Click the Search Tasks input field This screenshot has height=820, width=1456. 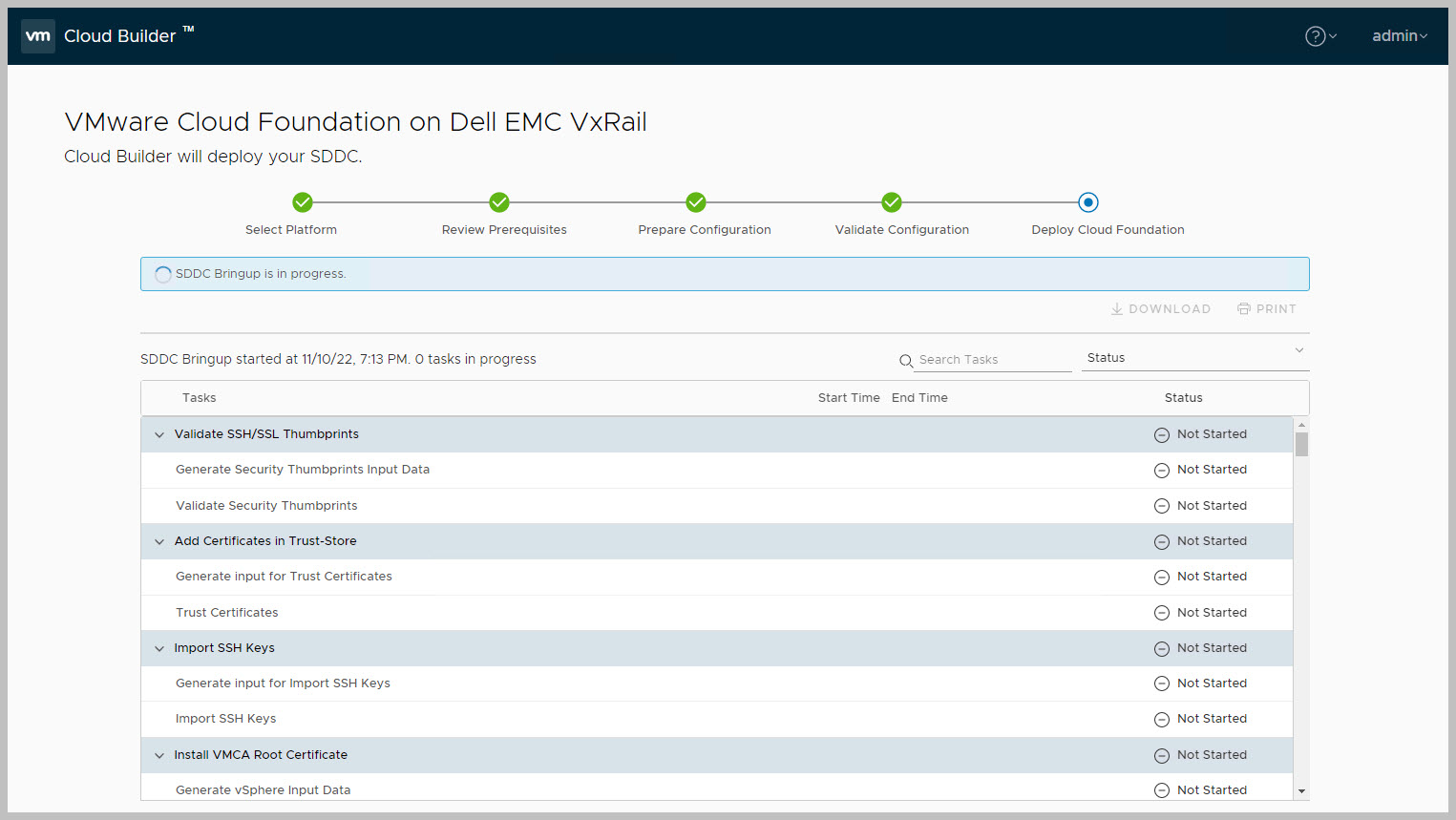coord(993,360)
